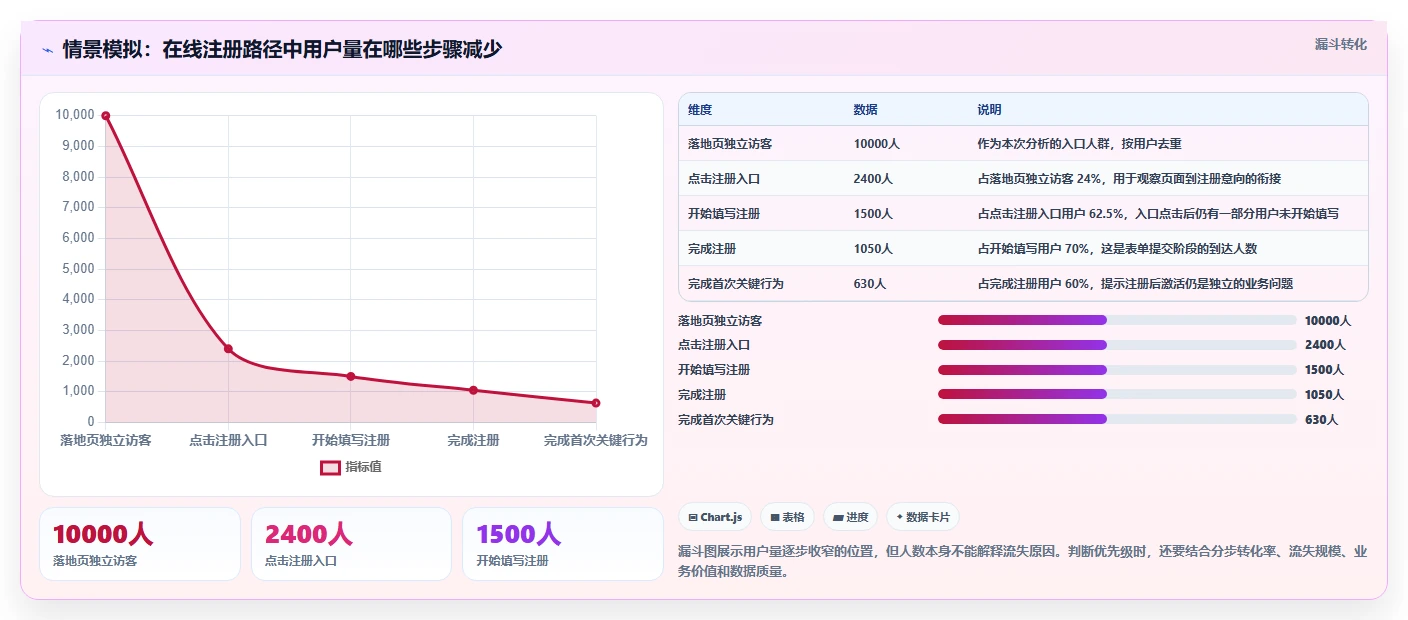
Task: Click the 2400人 table cell
Action: click(x=873, y=179)
